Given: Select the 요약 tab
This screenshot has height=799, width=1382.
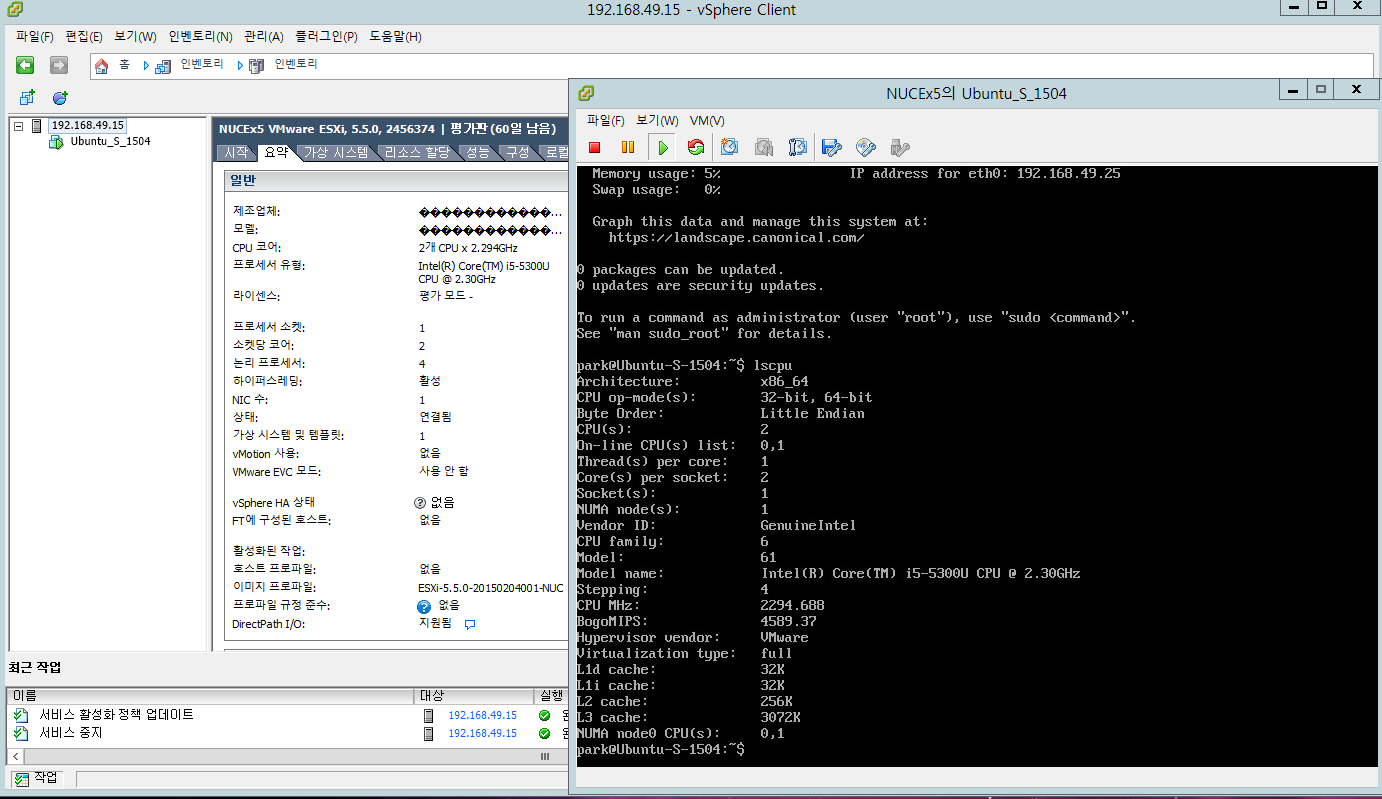Looking at the screenshot, I should tap(276, 153).
